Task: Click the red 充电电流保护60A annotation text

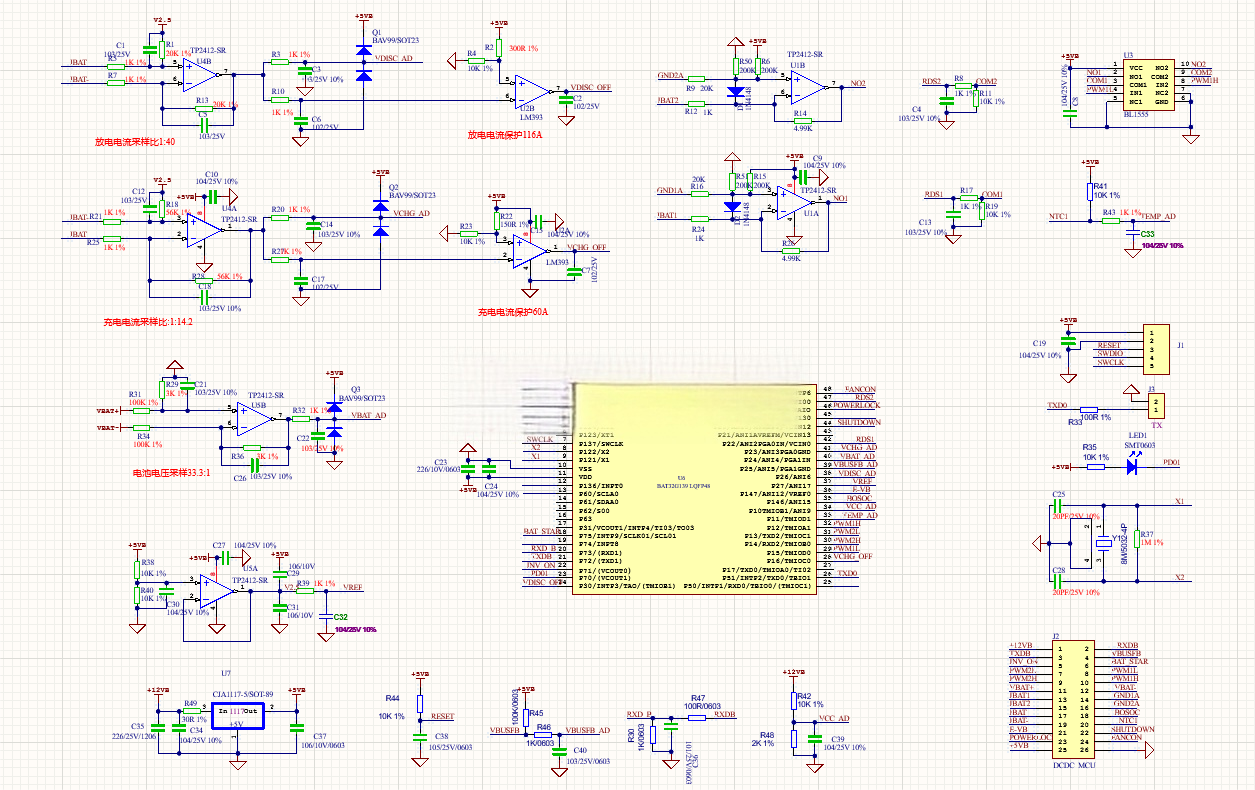Action: click(512, 312)
